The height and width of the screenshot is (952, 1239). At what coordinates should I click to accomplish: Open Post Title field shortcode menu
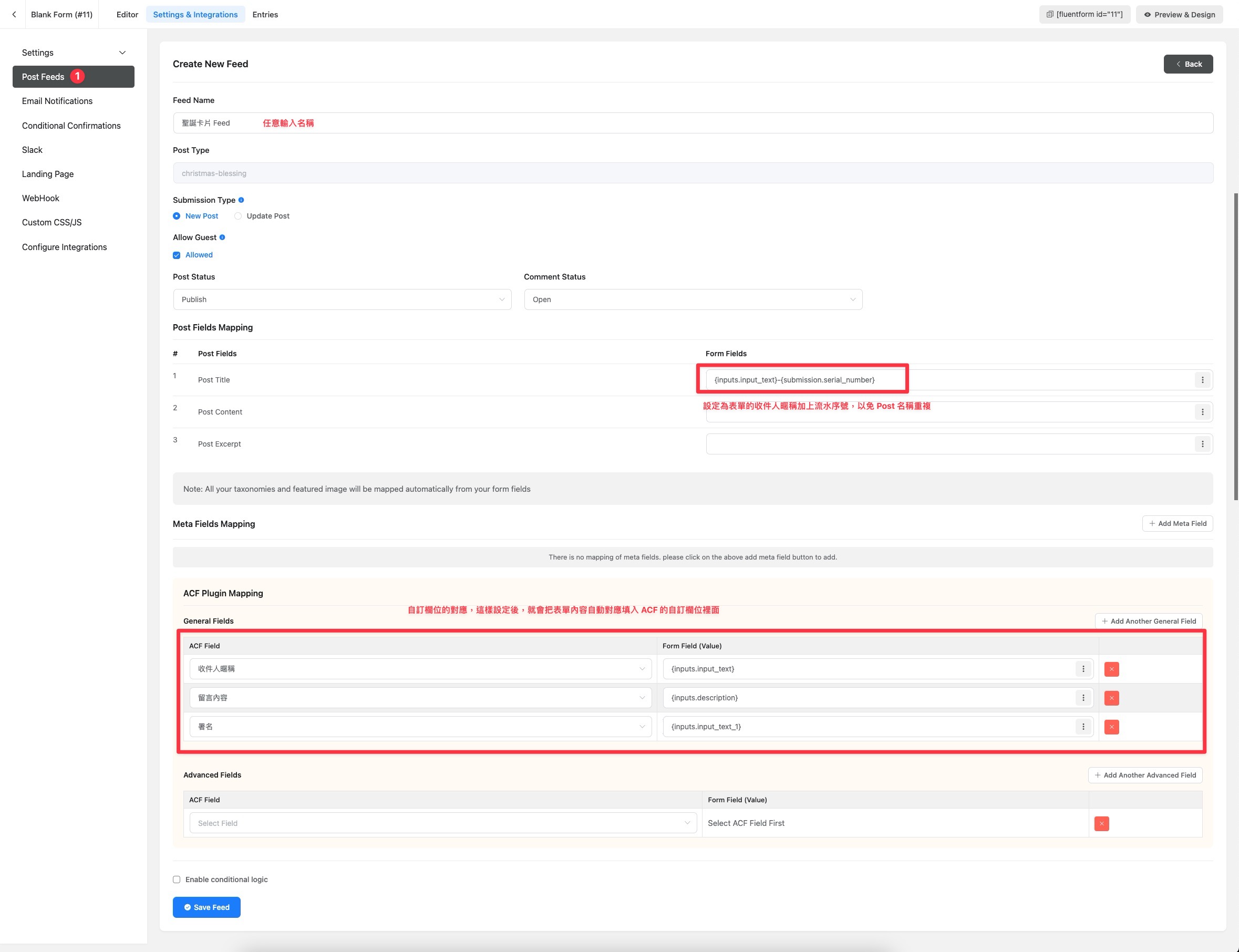click(x=1202, y=380)
